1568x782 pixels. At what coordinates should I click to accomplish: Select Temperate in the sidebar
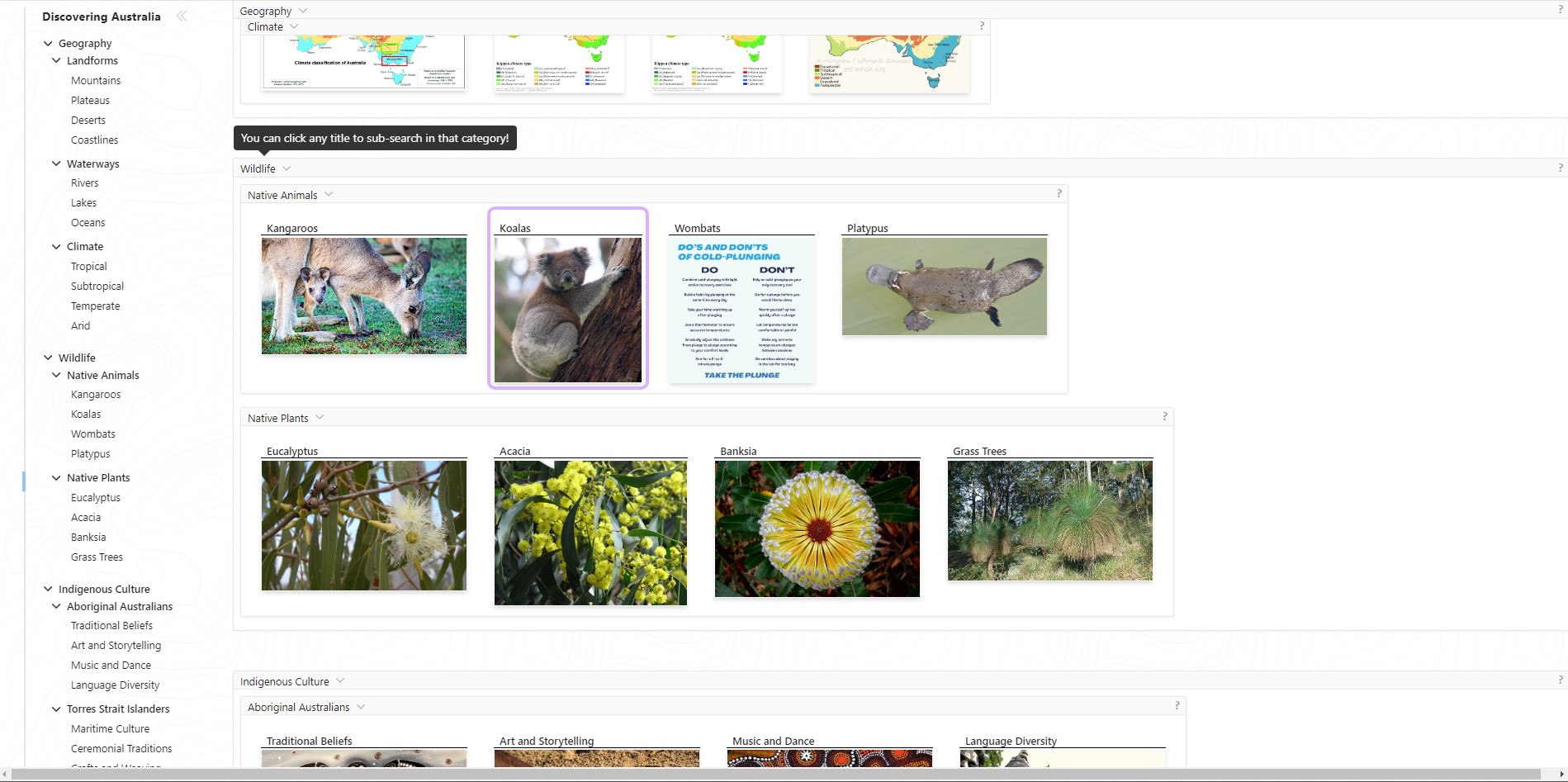pyautogui.click(x=96, y=306)
